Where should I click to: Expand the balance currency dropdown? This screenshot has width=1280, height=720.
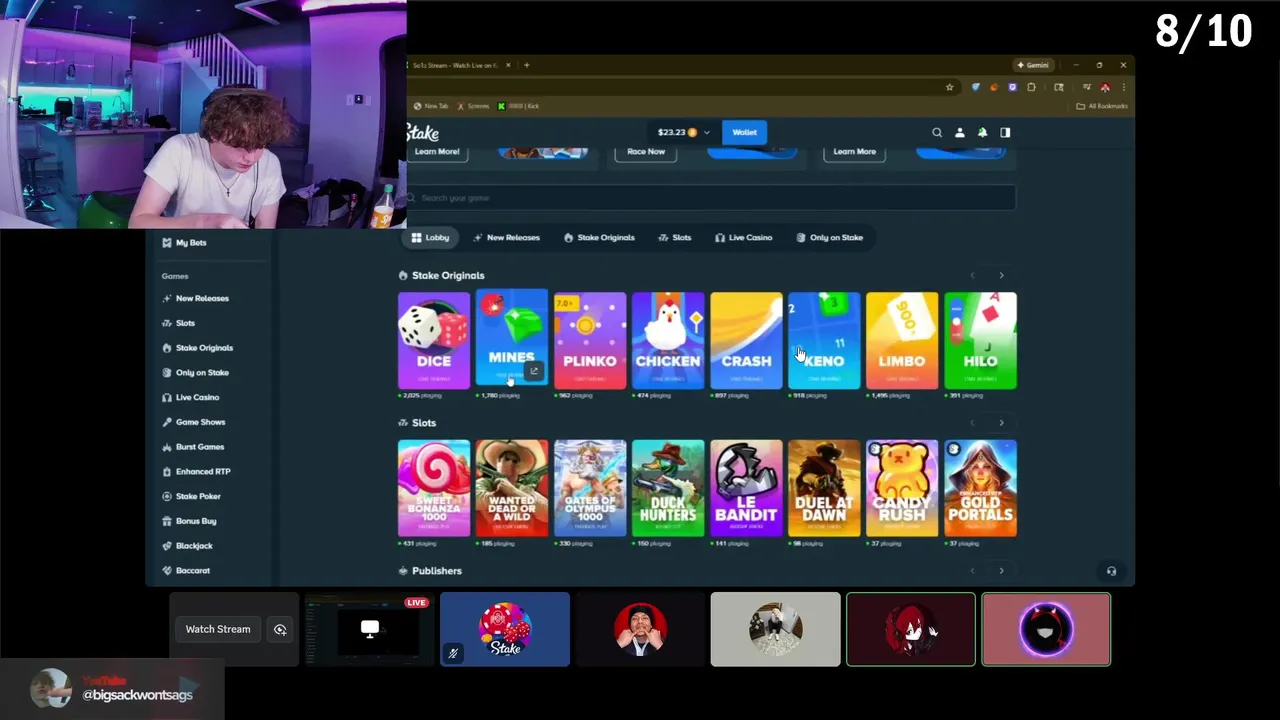tap(706, 132)
